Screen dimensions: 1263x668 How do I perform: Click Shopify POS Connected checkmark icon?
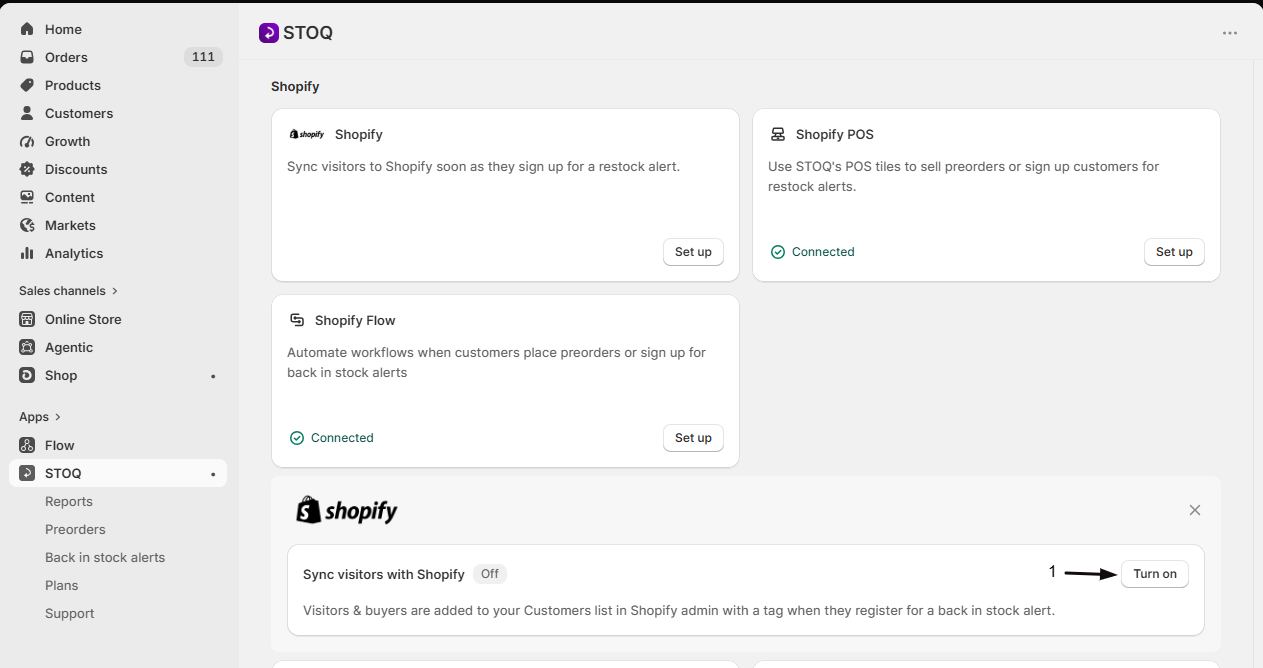pos(778,252)
